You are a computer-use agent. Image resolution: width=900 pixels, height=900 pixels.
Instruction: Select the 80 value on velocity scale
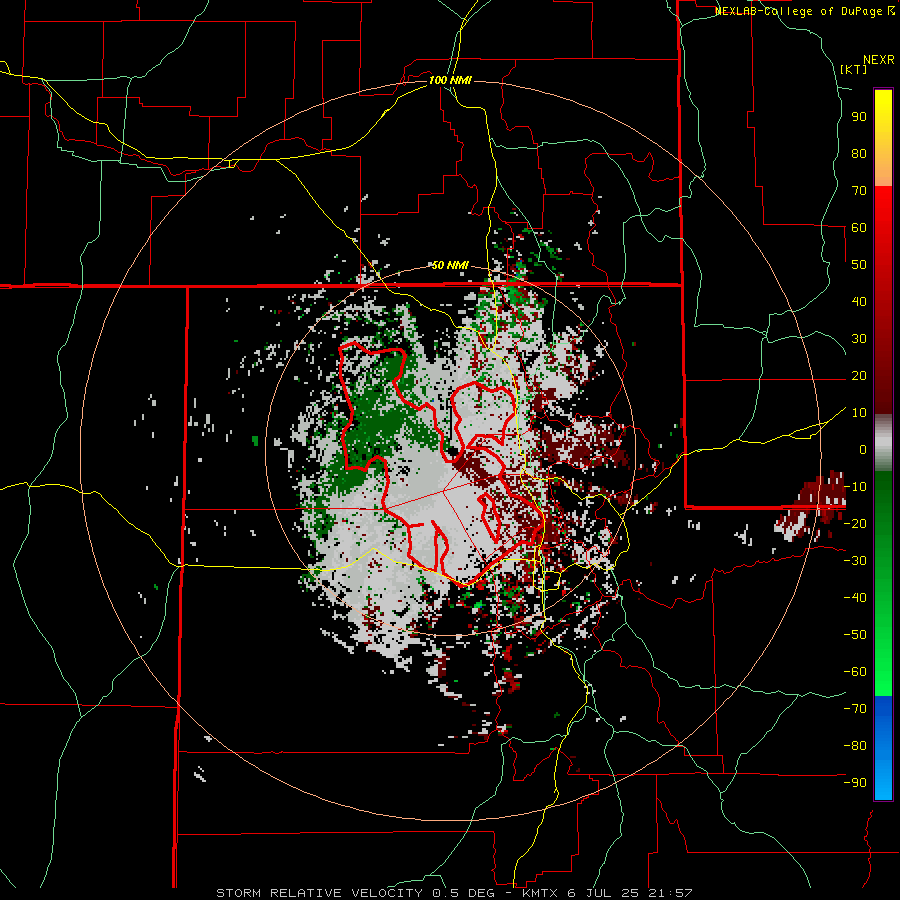click(859, 153)
